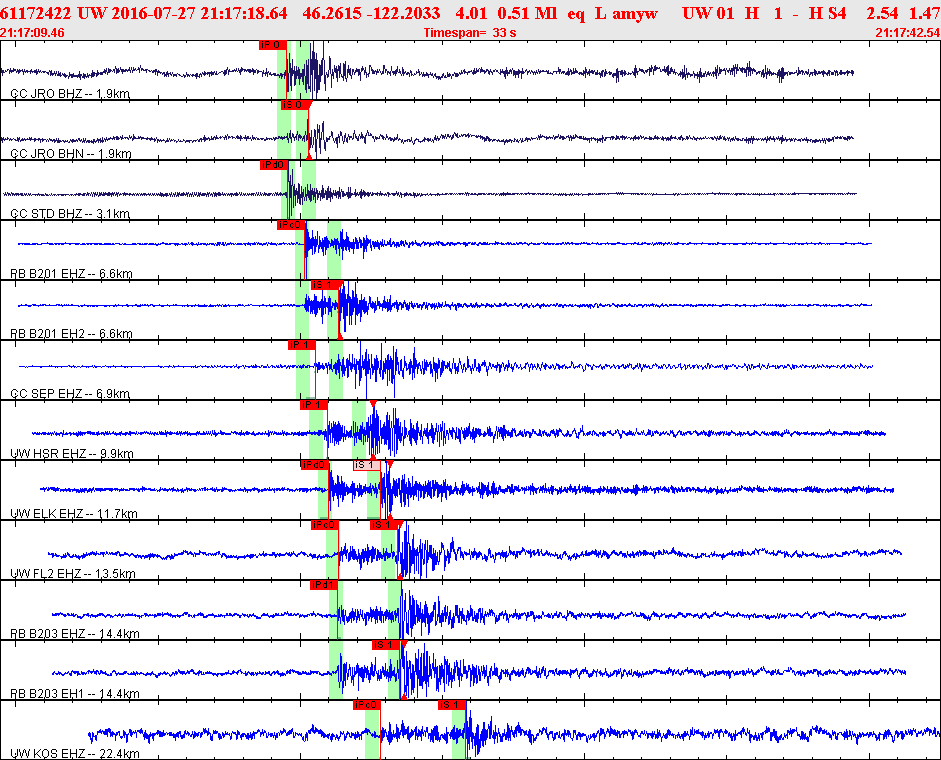Click the 'RB B203 EHZ -- 14.4km' label
This screenshot has height=760, width=941.
(x=75, y=634)
